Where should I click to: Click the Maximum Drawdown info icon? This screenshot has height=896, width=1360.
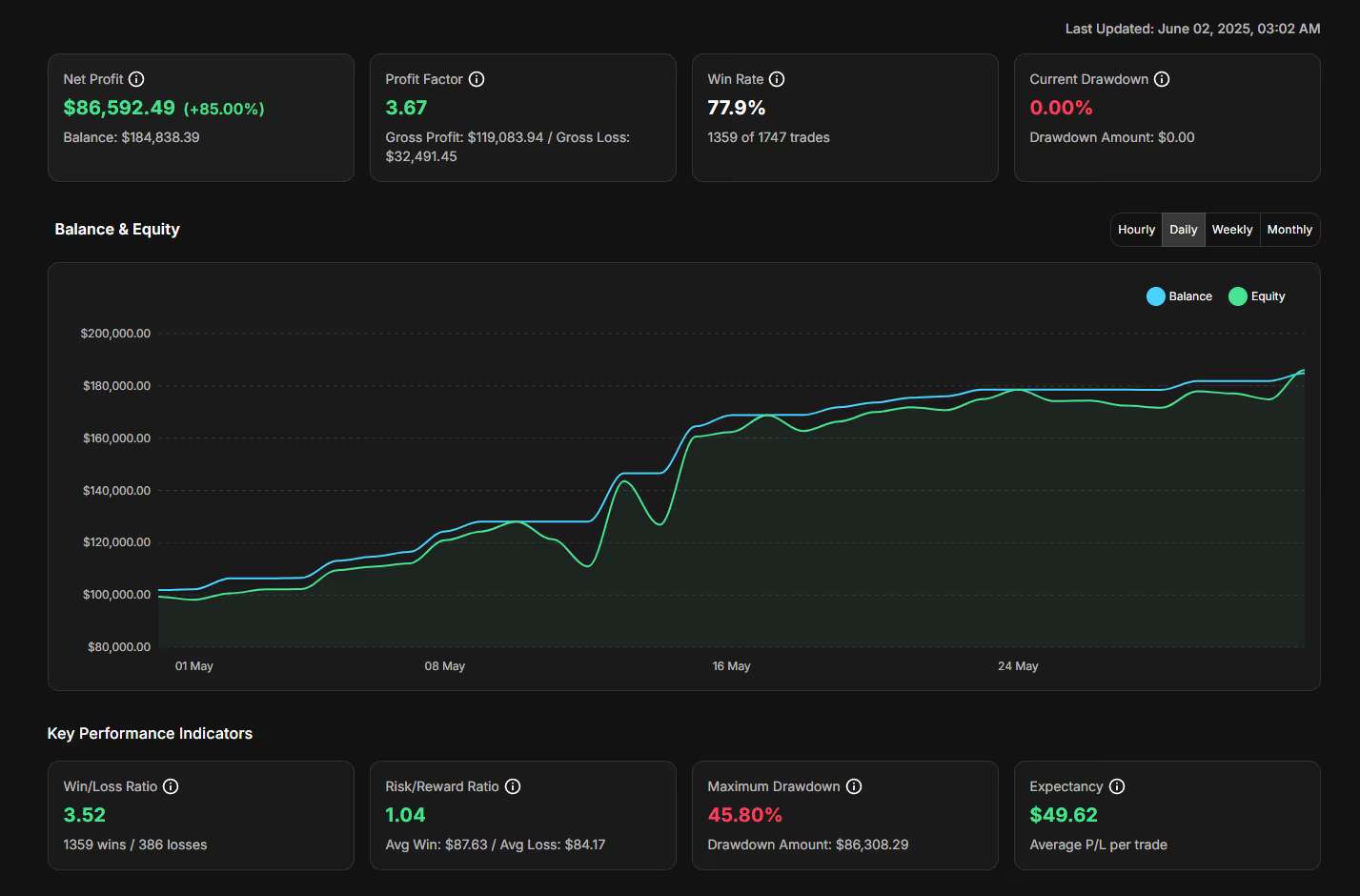(854, 786)
